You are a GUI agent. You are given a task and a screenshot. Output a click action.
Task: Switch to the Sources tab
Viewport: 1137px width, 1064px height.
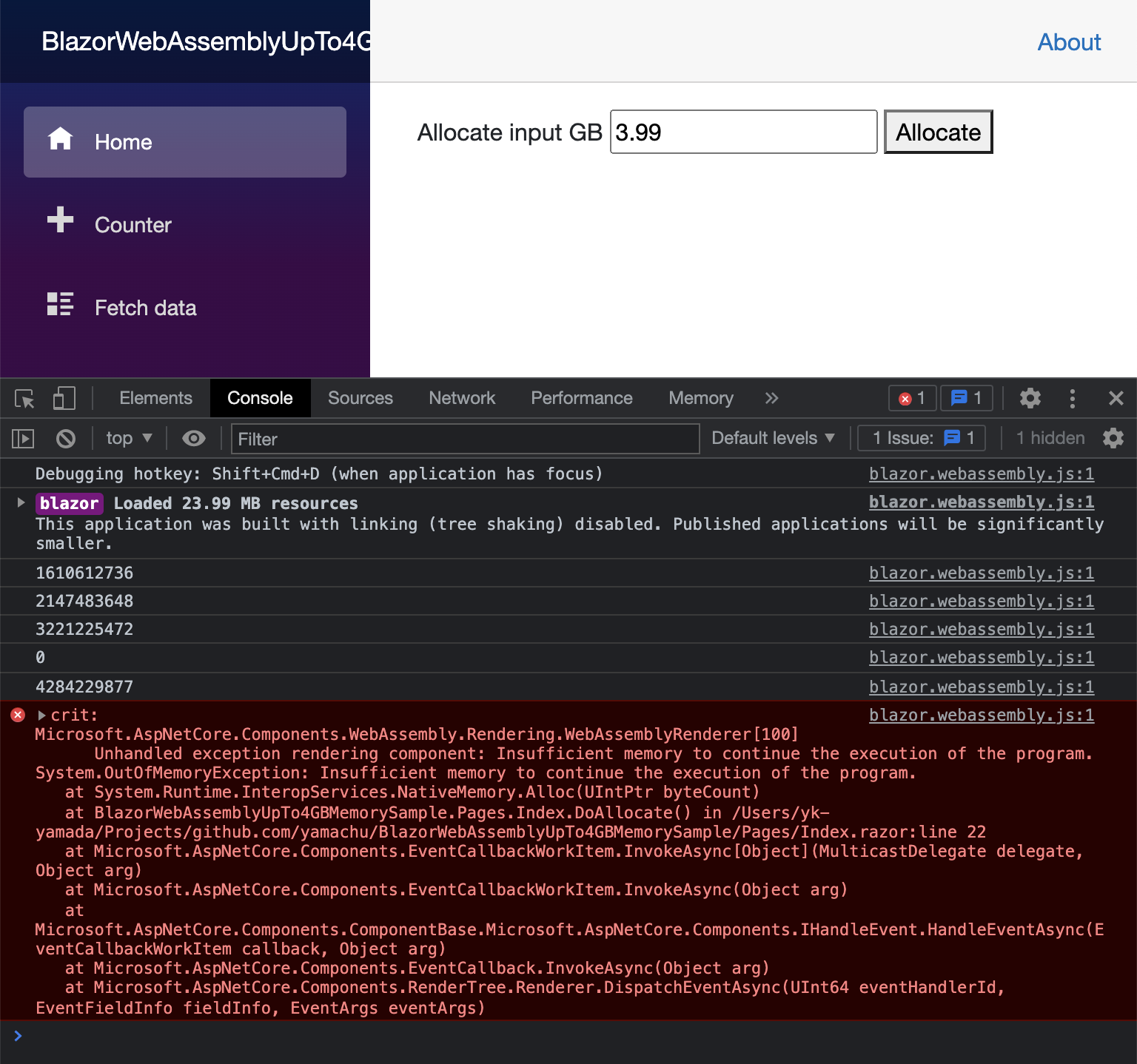pyautogui.click(x=360, y=398)
